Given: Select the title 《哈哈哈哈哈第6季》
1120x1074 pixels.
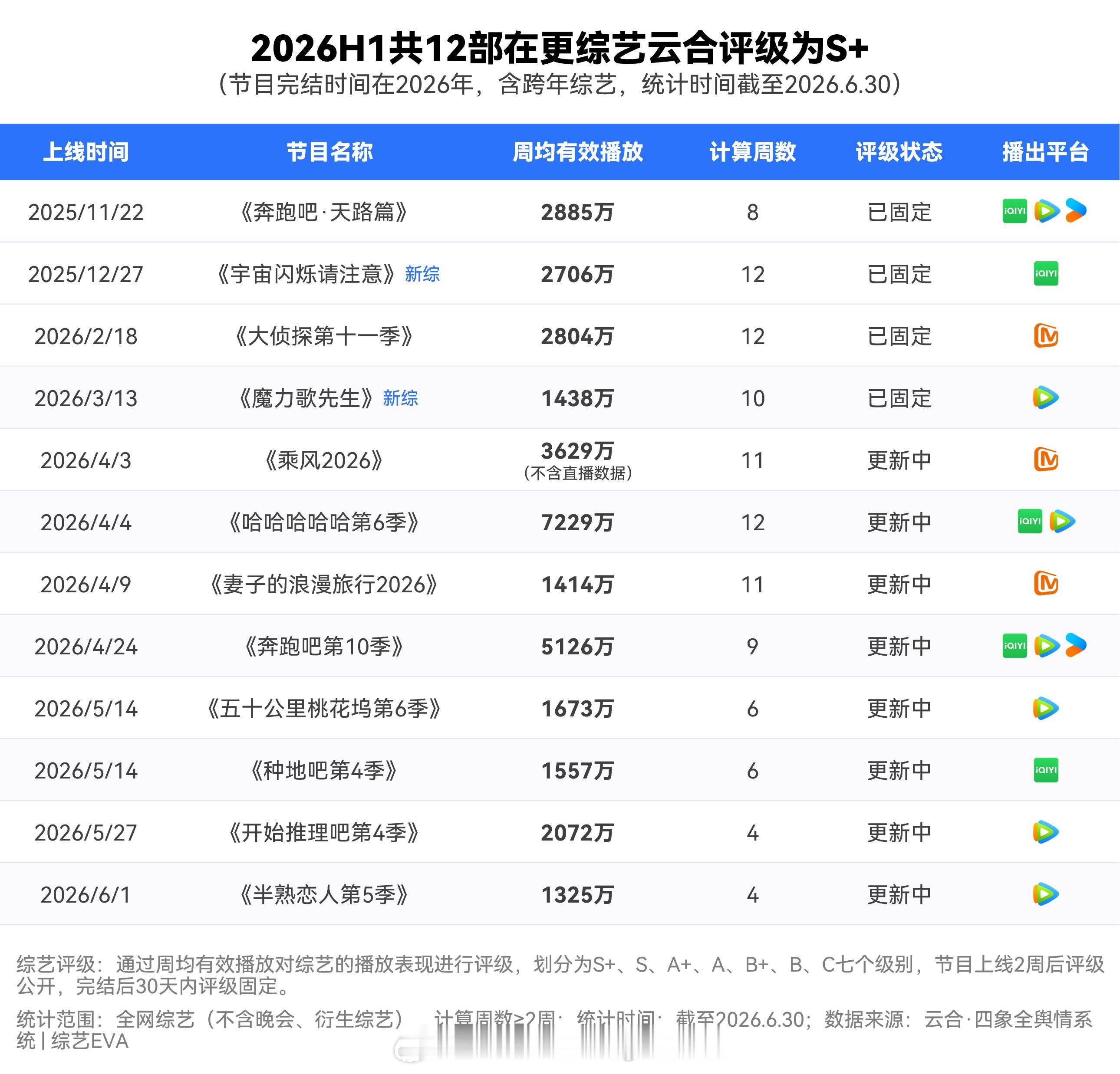Looking at the screenshot, I should click(324, 522).
